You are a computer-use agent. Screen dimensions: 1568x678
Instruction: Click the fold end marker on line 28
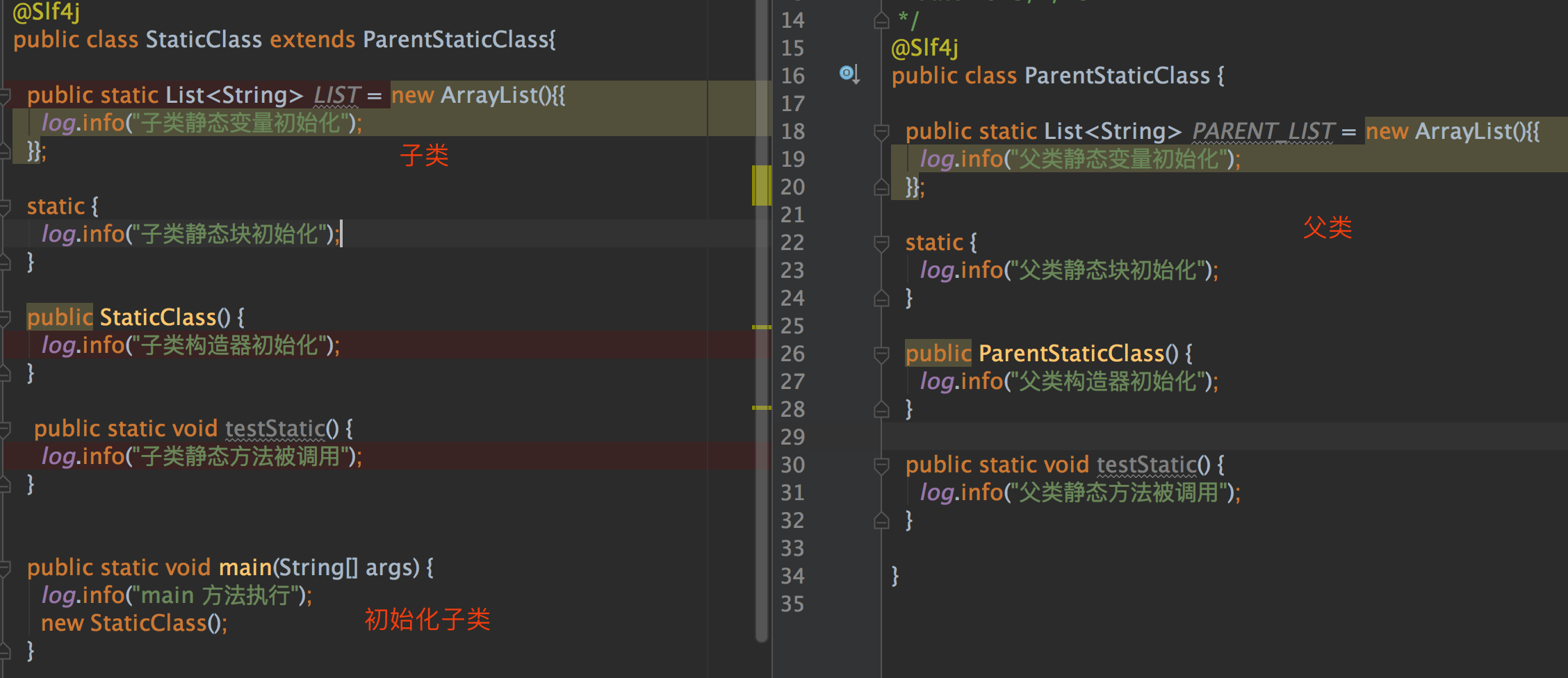click(881, 410)
